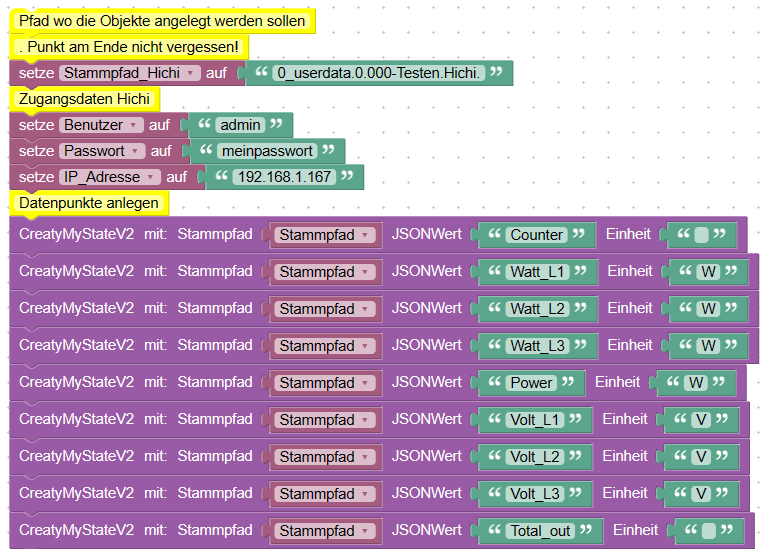Open Stammpfad dropdown in the Power row
The height and width of the screenshot is (549, 761).
pos(324,383)
